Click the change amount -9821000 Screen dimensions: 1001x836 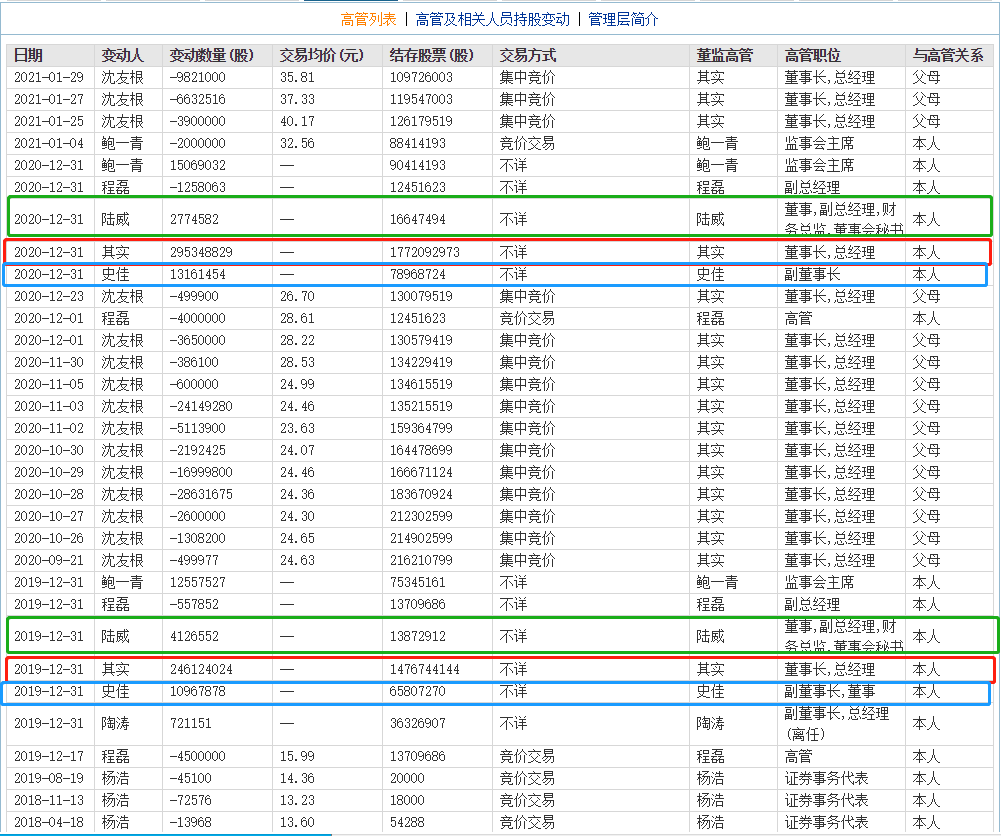(198, 78)
